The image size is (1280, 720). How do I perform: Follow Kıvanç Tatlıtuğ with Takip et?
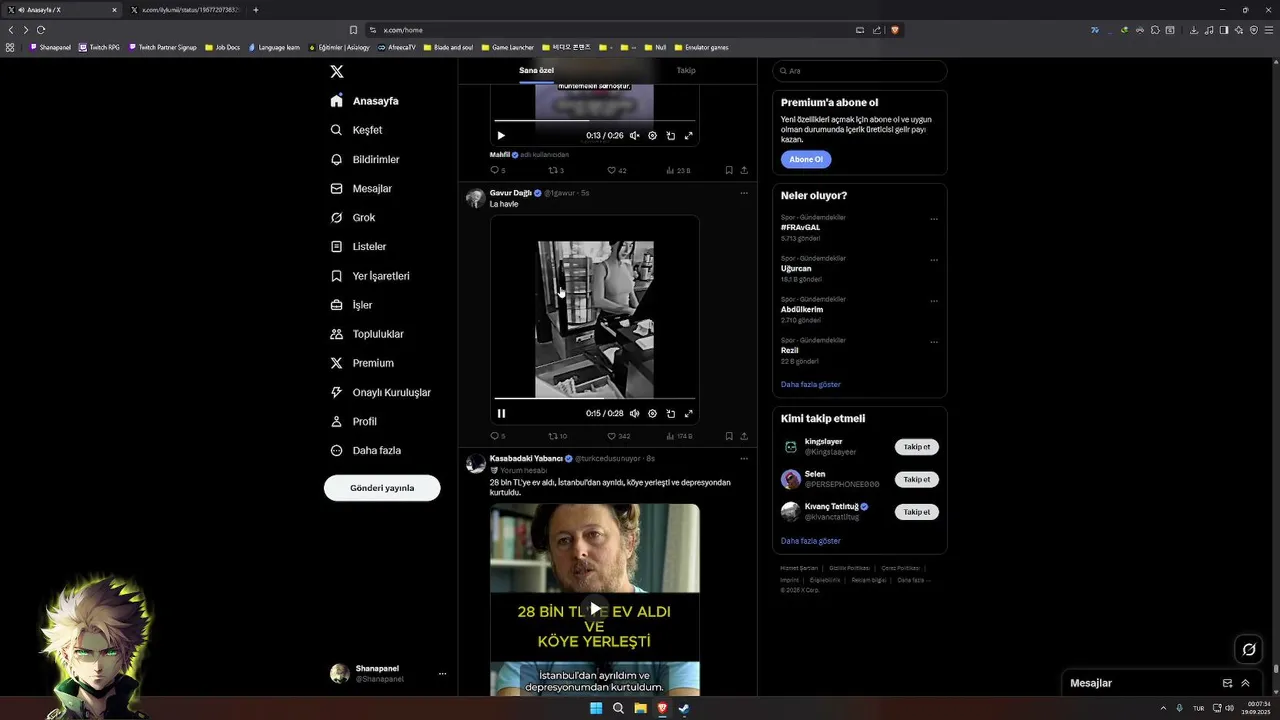(917, 511)
